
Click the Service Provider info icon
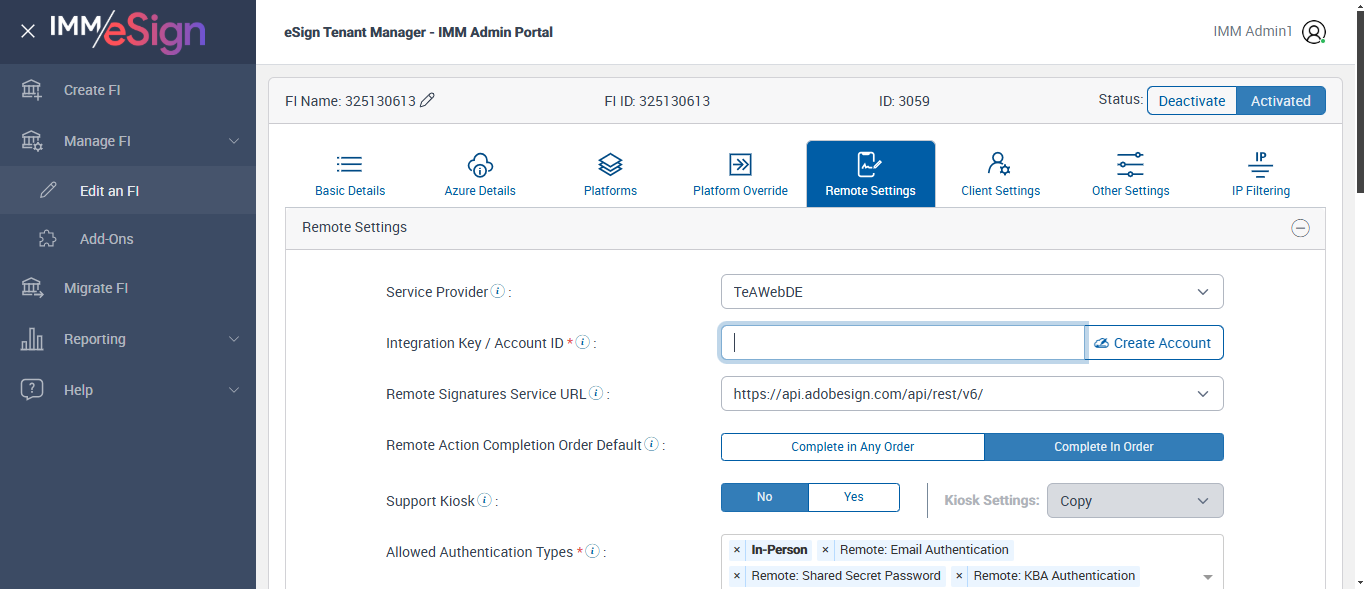[x=497, y=292]
